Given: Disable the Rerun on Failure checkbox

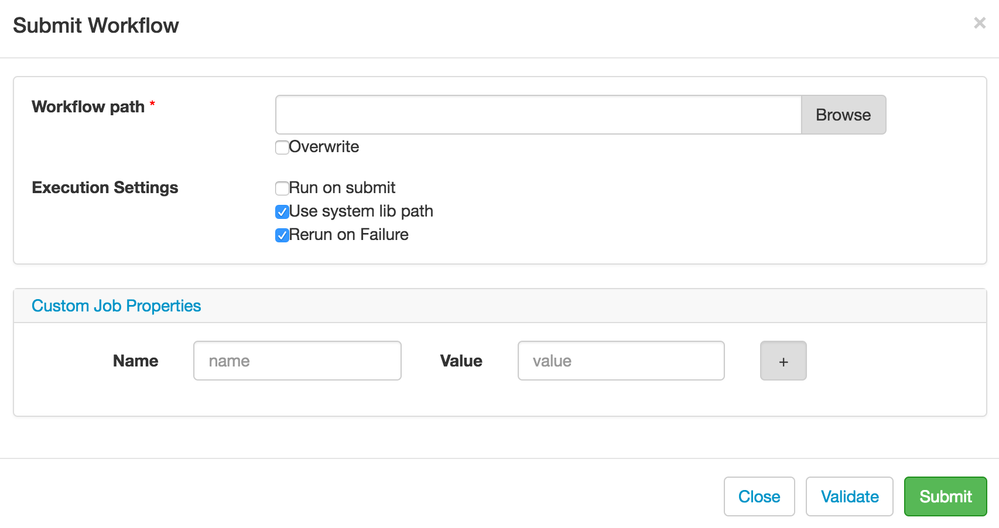Looking at the screenshot, I should [x=282, y=236].
